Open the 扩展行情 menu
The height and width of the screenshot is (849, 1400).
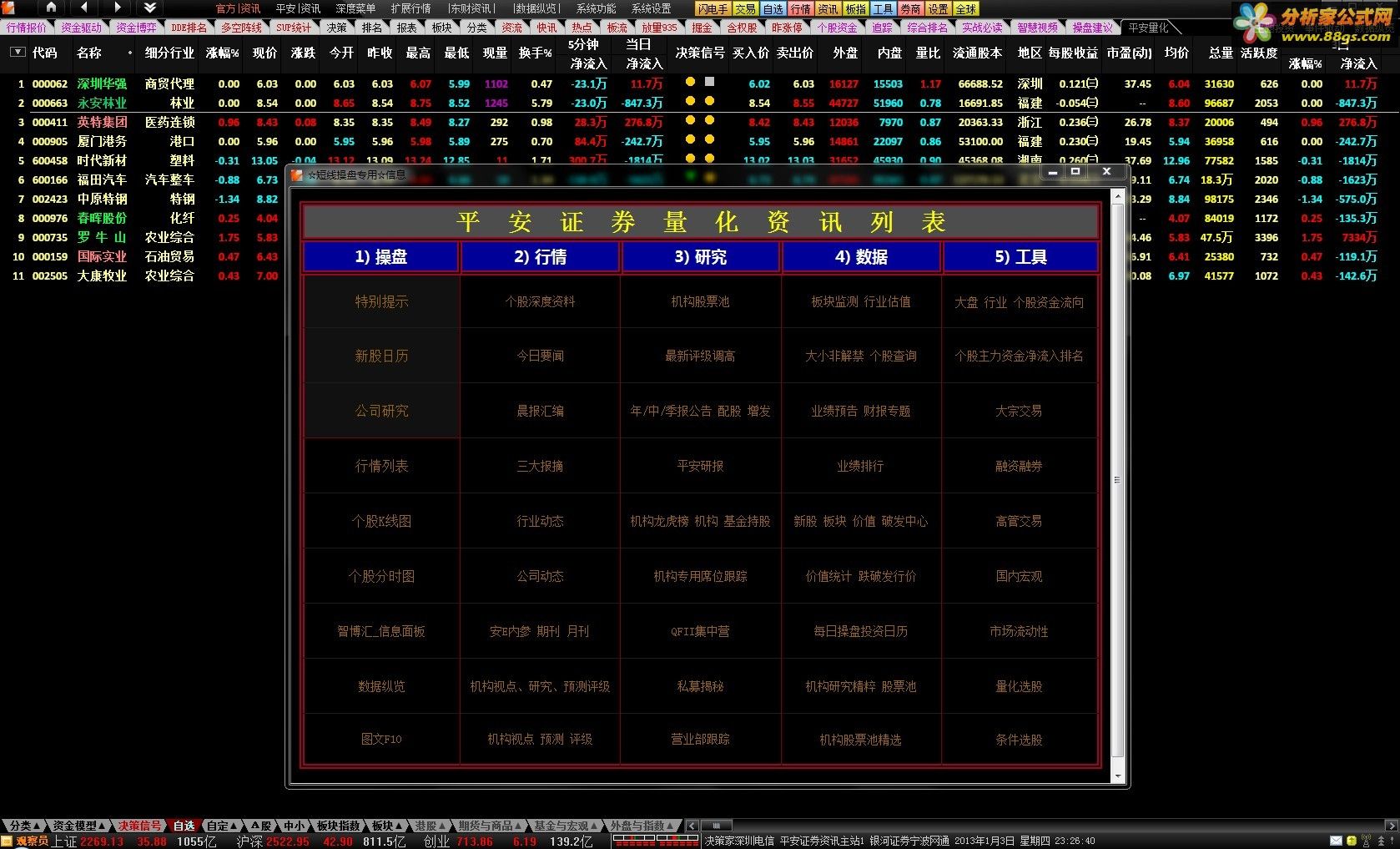(410, 8)
